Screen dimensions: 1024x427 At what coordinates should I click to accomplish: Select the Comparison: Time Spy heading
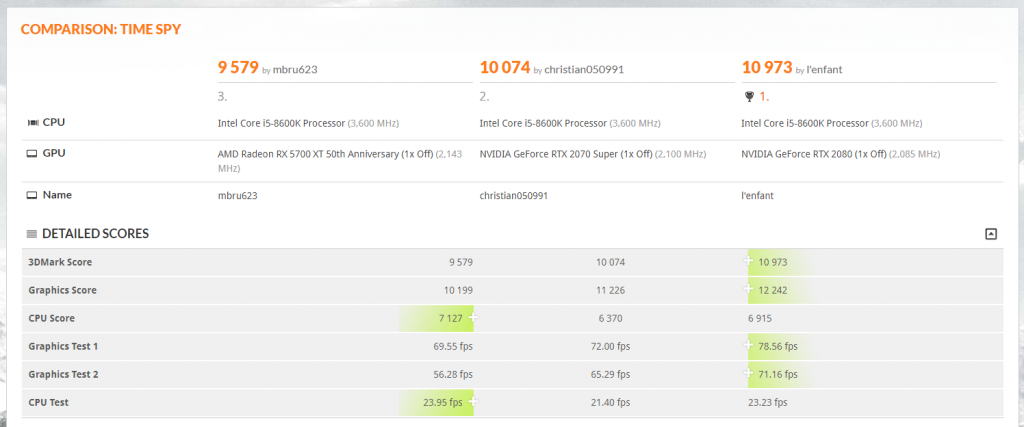click(x=101, y=29)
